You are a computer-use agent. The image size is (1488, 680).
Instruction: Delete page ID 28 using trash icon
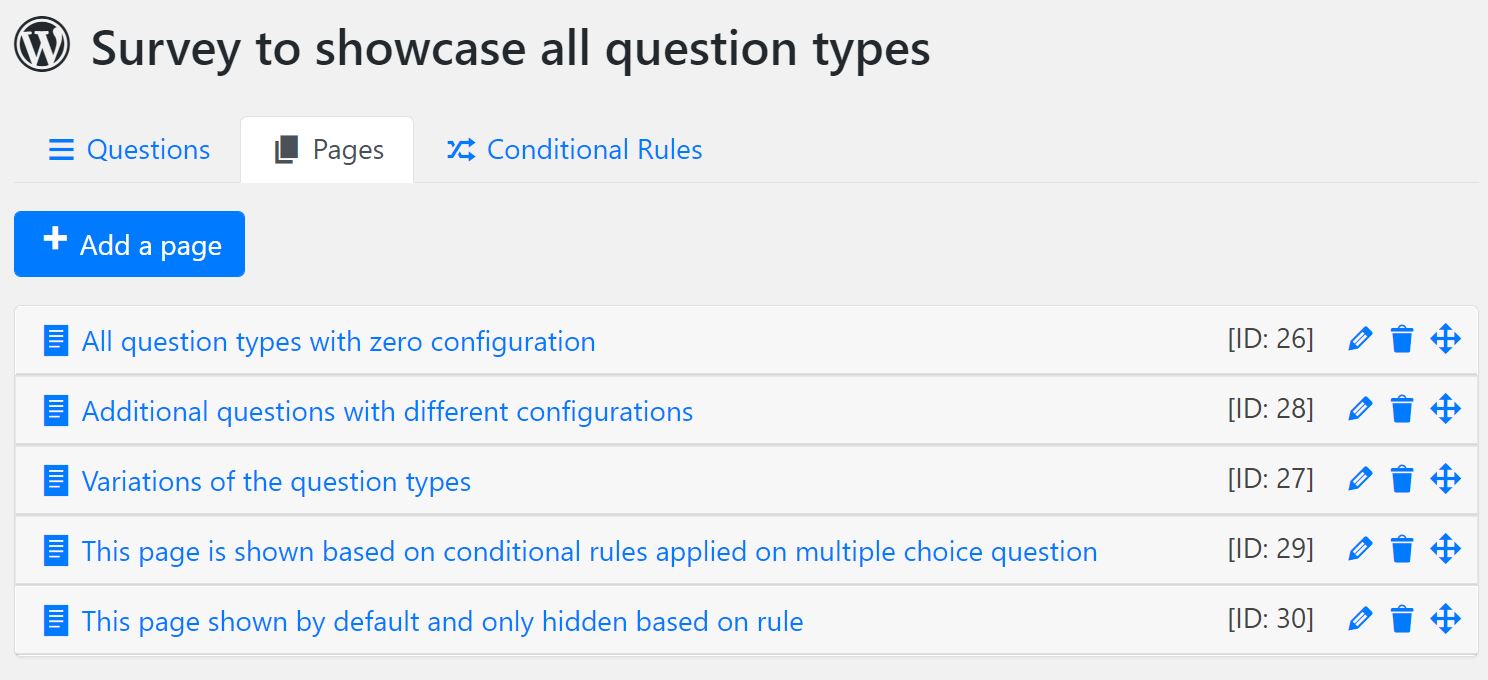(1402, 409)
